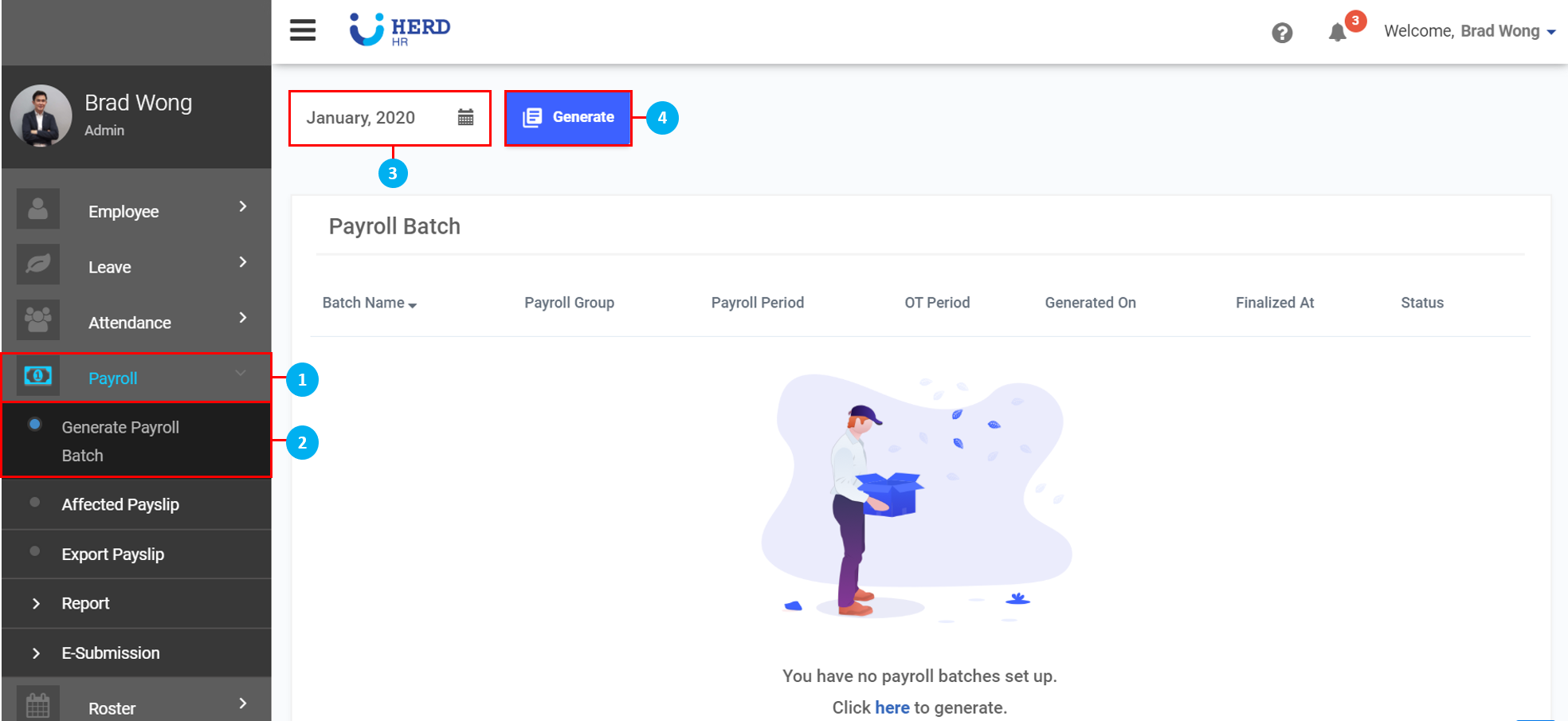The width and height of the screenshot is (1568, 721).
Task: Click the Payroll money icon
Action: point(38,376)
